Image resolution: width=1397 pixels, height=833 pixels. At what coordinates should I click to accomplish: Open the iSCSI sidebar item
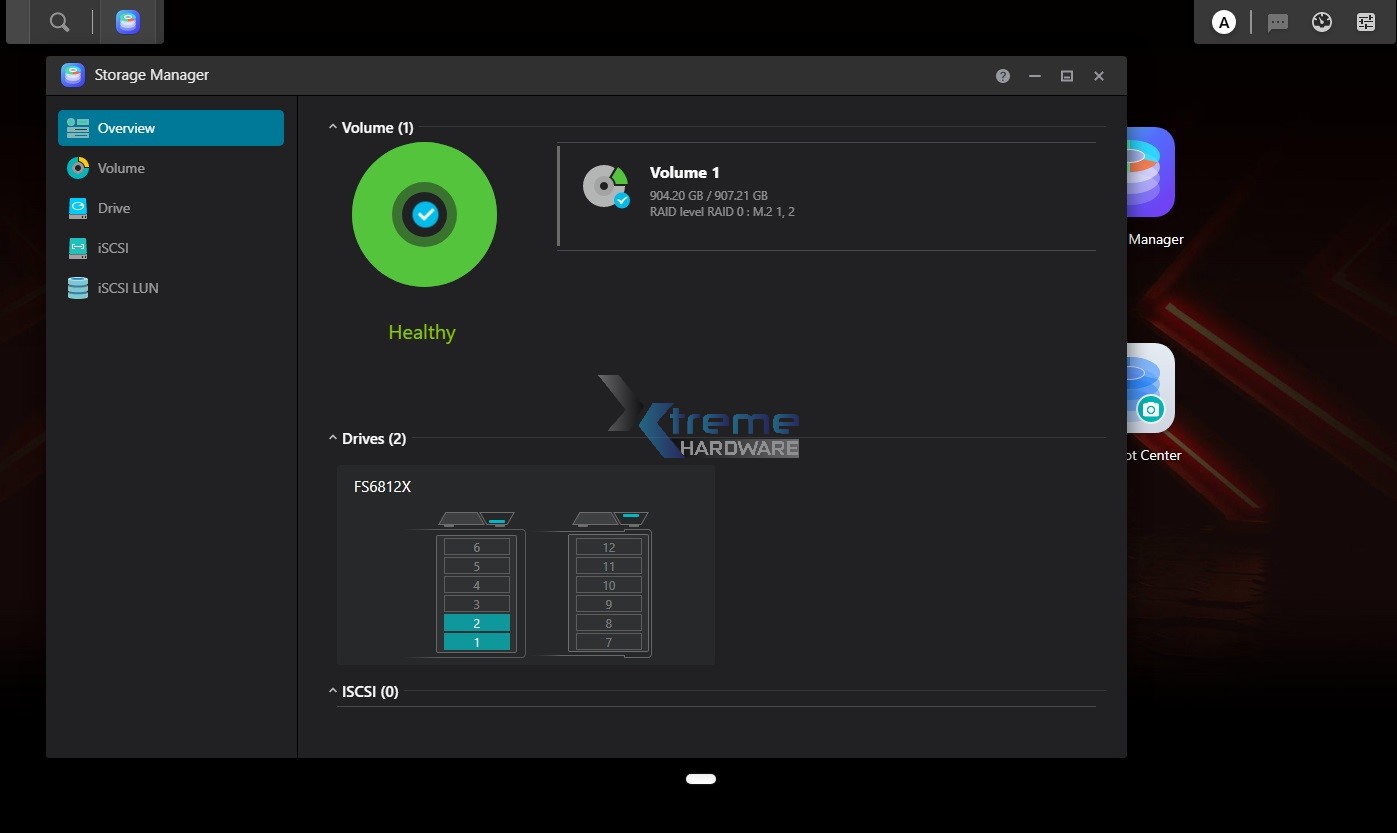(x=113, y=248)
